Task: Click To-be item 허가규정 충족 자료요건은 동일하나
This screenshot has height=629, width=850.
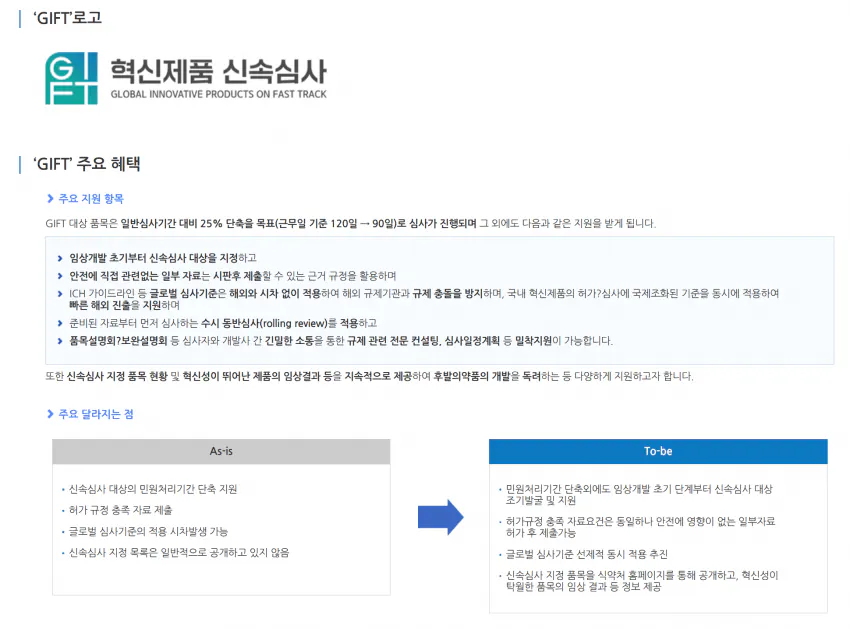Action: [640, 527]
